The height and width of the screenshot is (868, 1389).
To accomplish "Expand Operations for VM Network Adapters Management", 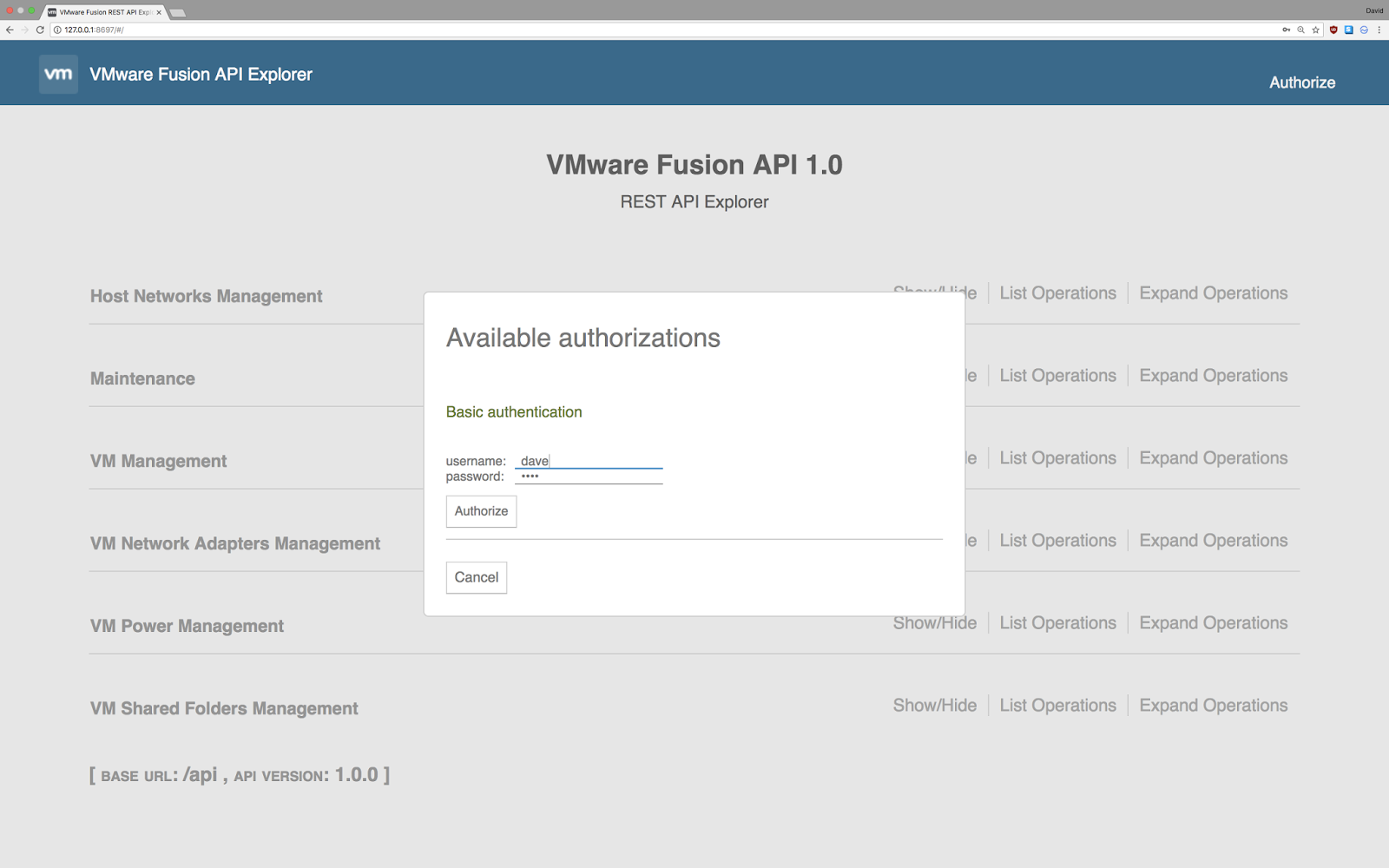I will pos(1214,541).
